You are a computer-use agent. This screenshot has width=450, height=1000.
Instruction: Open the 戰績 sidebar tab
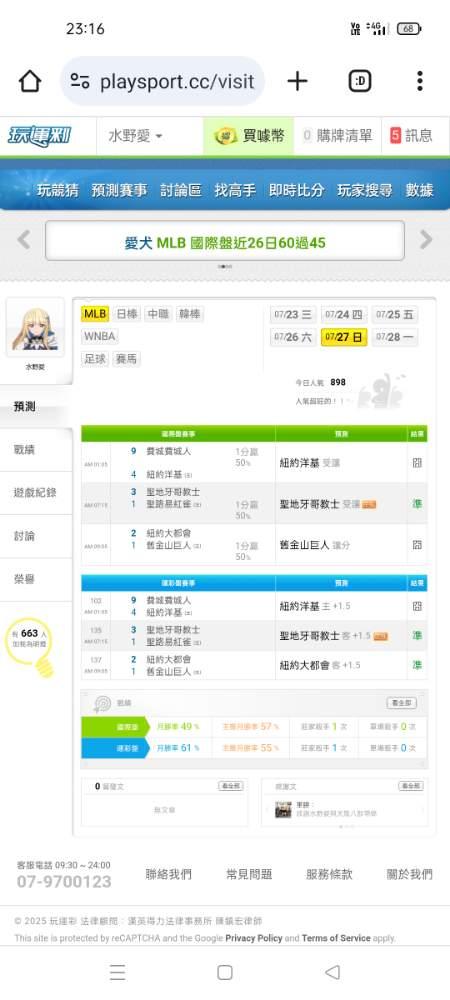[x=24, y=450]
